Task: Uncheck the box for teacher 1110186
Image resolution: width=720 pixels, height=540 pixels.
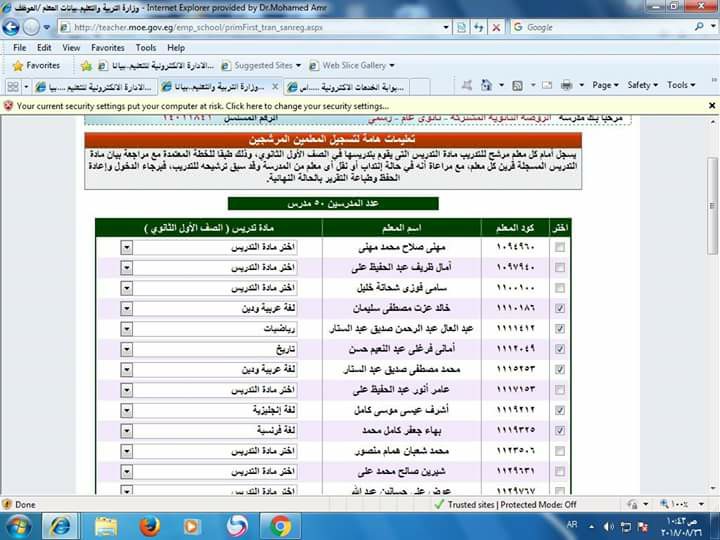Action: point(560,308)
